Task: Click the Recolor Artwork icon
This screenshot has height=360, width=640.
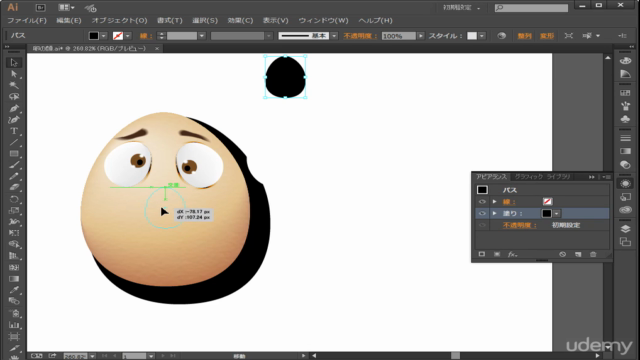Action: coord(502,36)
